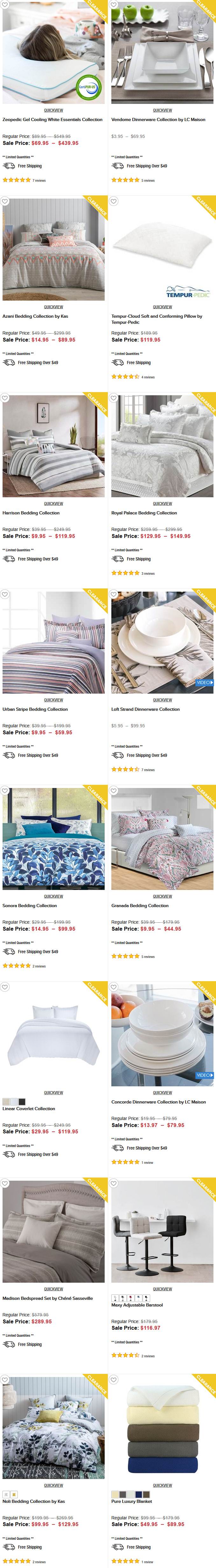This screenshot has width=216, height=1568.
Task: Click heart icon on Granada Bedding Collection
Action: pos(114,791)
